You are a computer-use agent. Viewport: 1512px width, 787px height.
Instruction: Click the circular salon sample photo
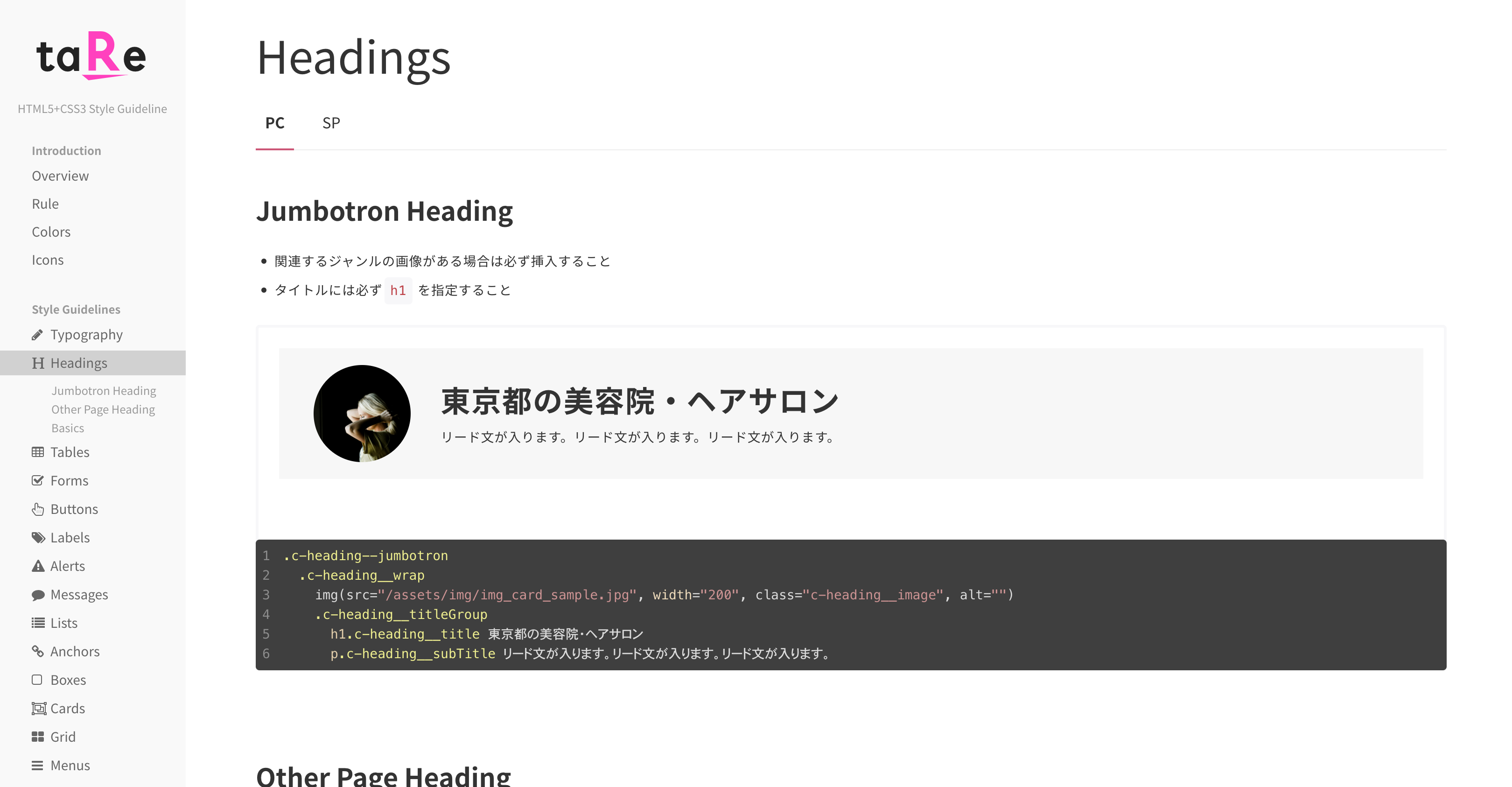pos(362,414)
